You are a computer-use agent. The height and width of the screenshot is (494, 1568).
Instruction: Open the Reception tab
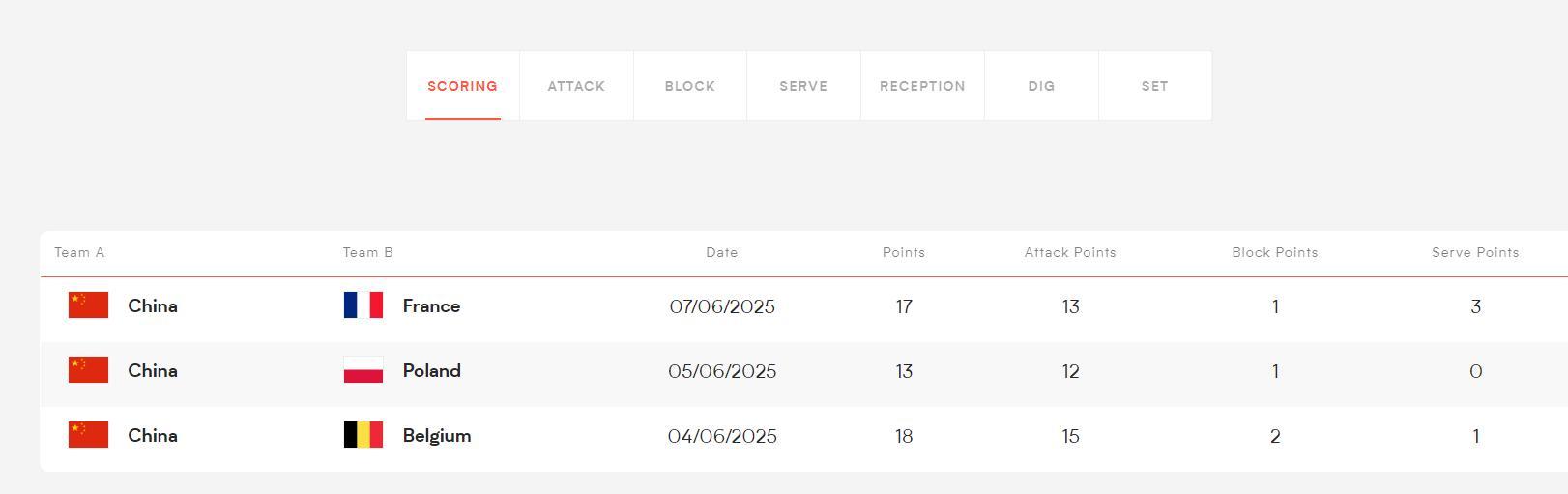tap(922, 86)
